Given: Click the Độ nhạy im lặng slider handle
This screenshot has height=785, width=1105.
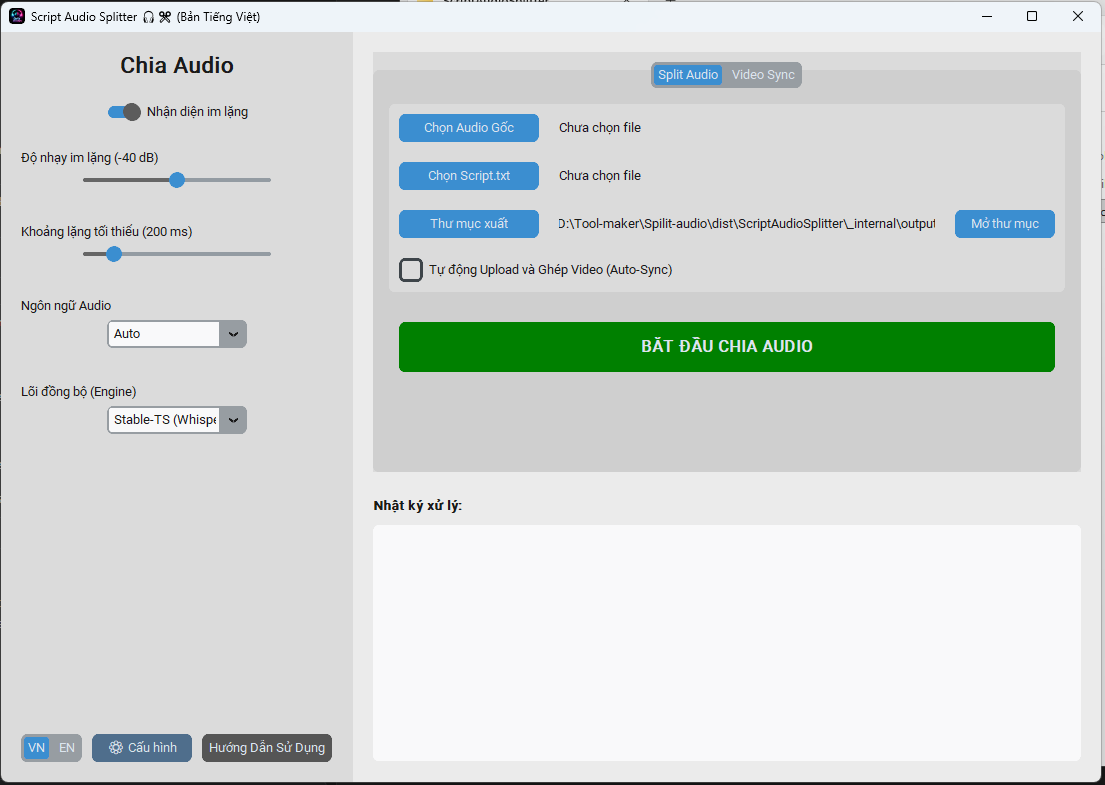Looking at the screenshot, I should pyautogui.click(x=177, y=180).
